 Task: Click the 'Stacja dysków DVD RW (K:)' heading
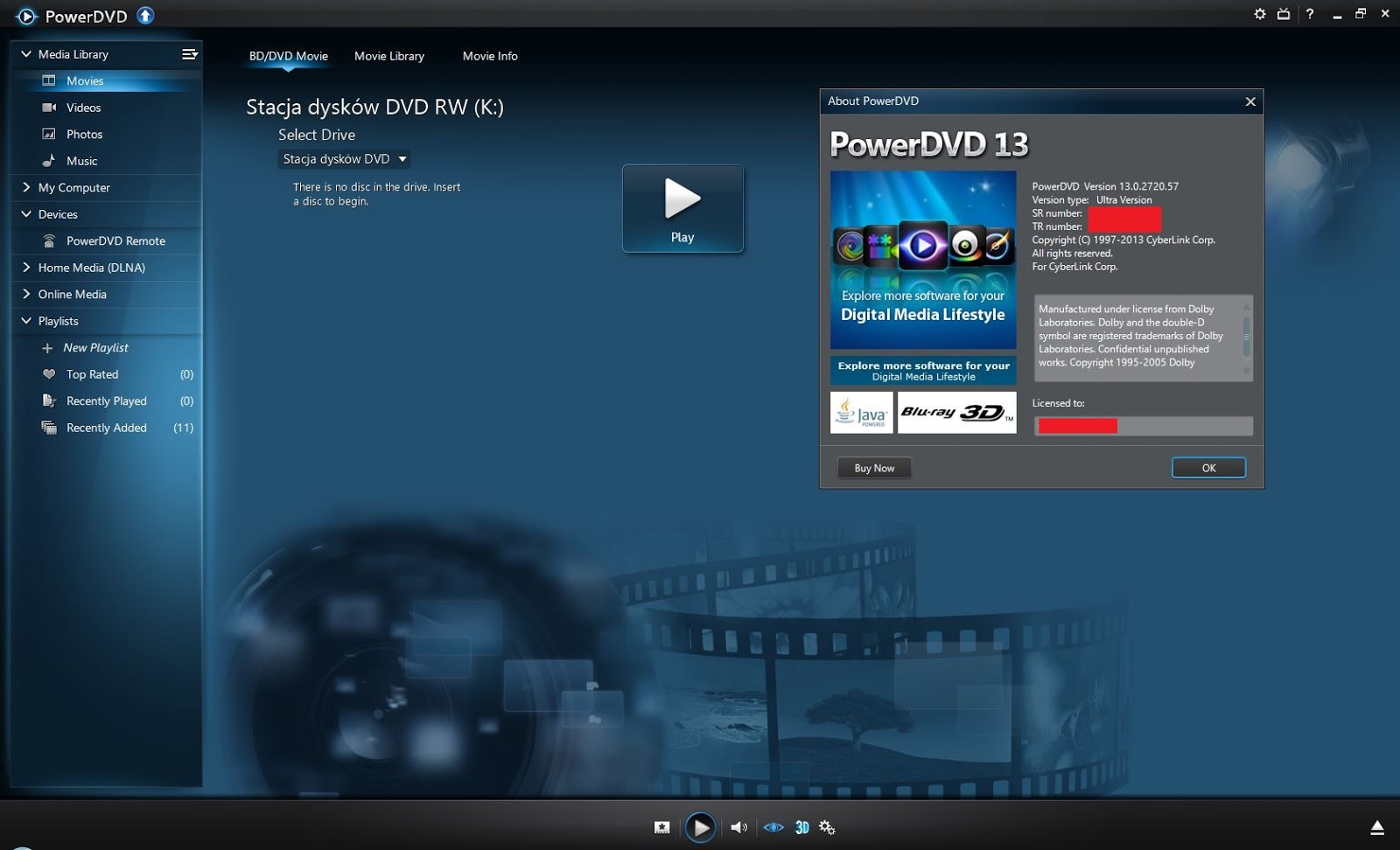(374, 107)
